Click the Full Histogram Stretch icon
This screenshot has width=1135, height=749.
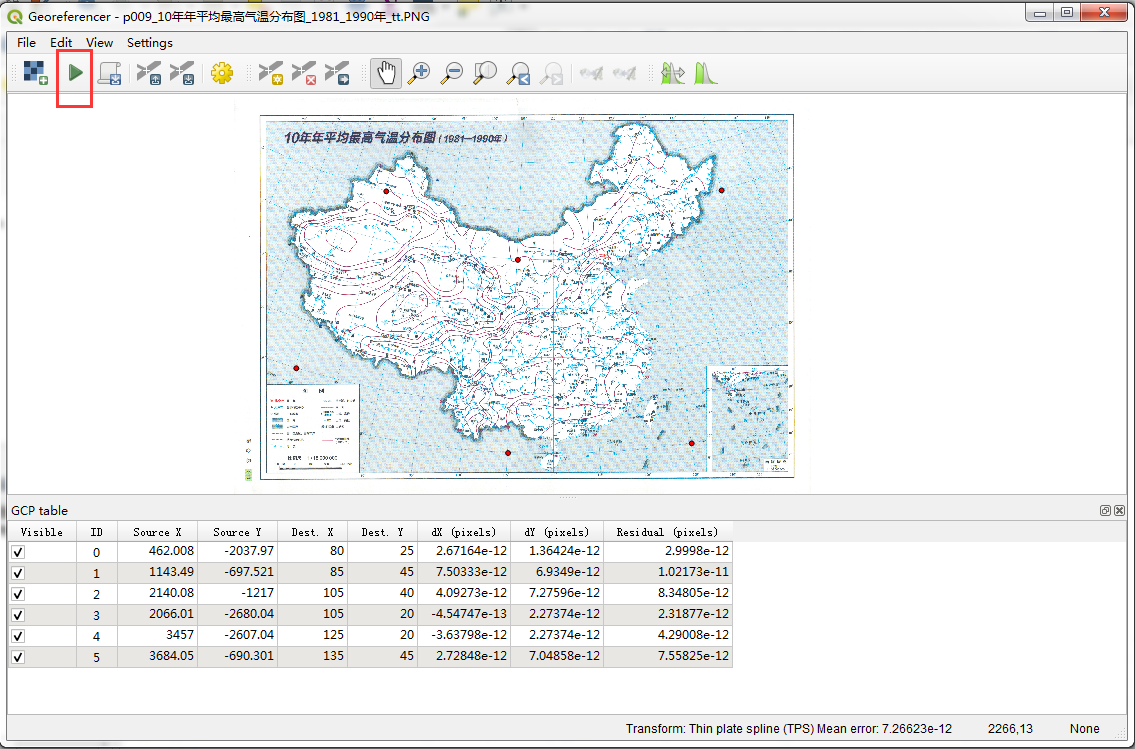[x=672, y=73]
